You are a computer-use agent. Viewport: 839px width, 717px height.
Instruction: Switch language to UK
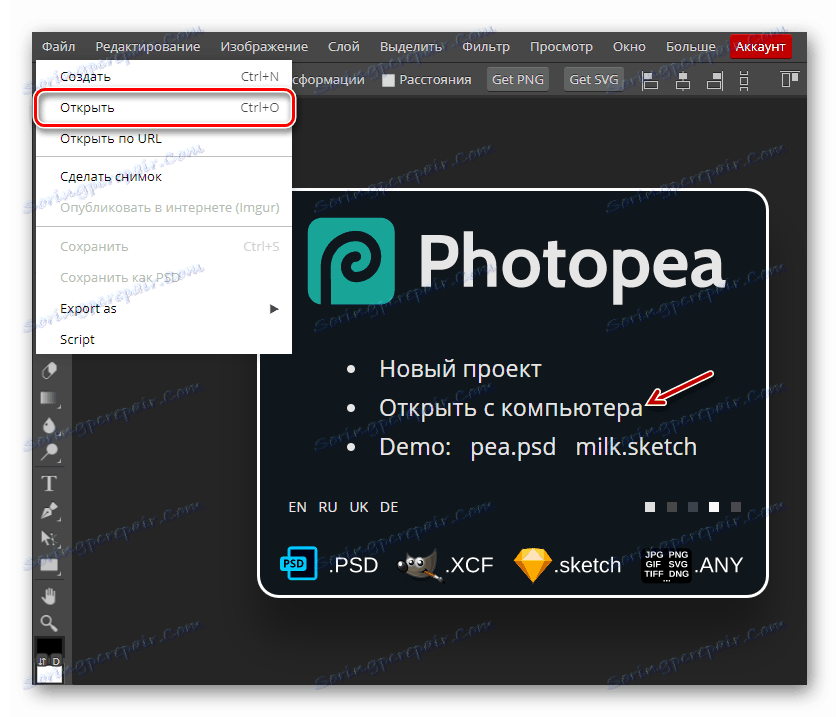(x=359, y=507)
